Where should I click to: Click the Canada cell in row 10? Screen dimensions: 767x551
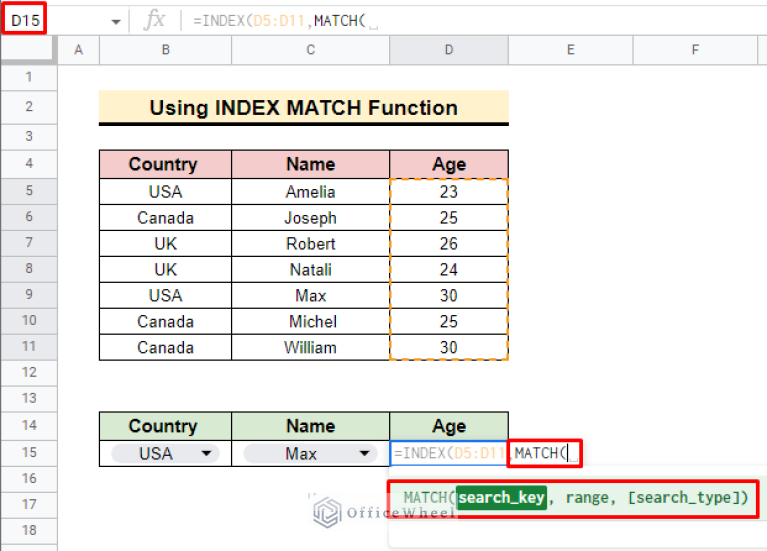coord(165,321)
